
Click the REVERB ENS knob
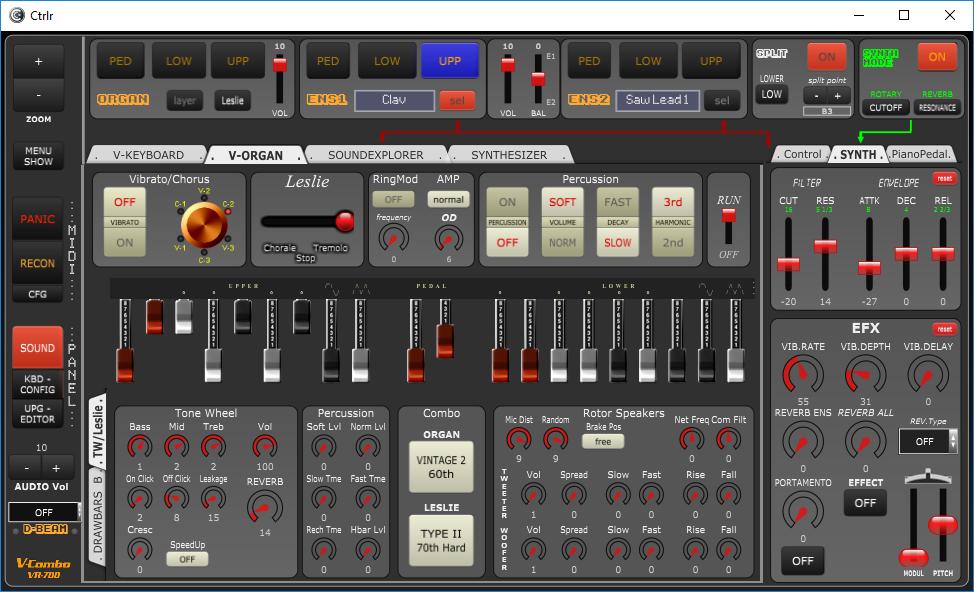pos(803,442)
